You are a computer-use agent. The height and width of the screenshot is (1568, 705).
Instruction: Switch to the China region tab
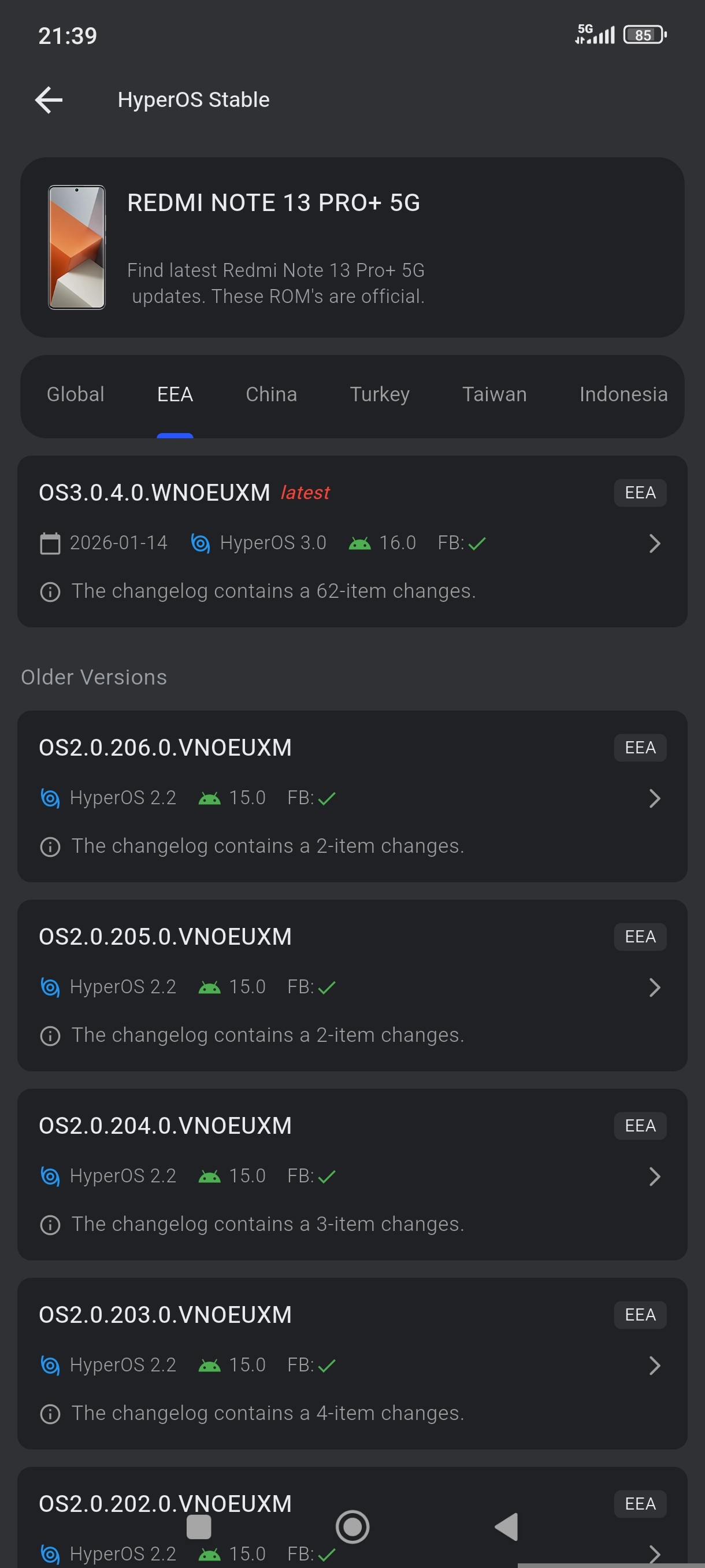271,394
